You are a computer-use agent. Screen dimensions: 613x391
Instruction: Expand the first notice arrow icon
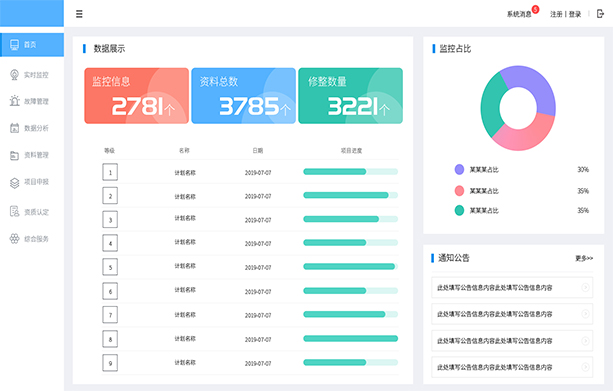pyautogui.click(x=585, y=287)
